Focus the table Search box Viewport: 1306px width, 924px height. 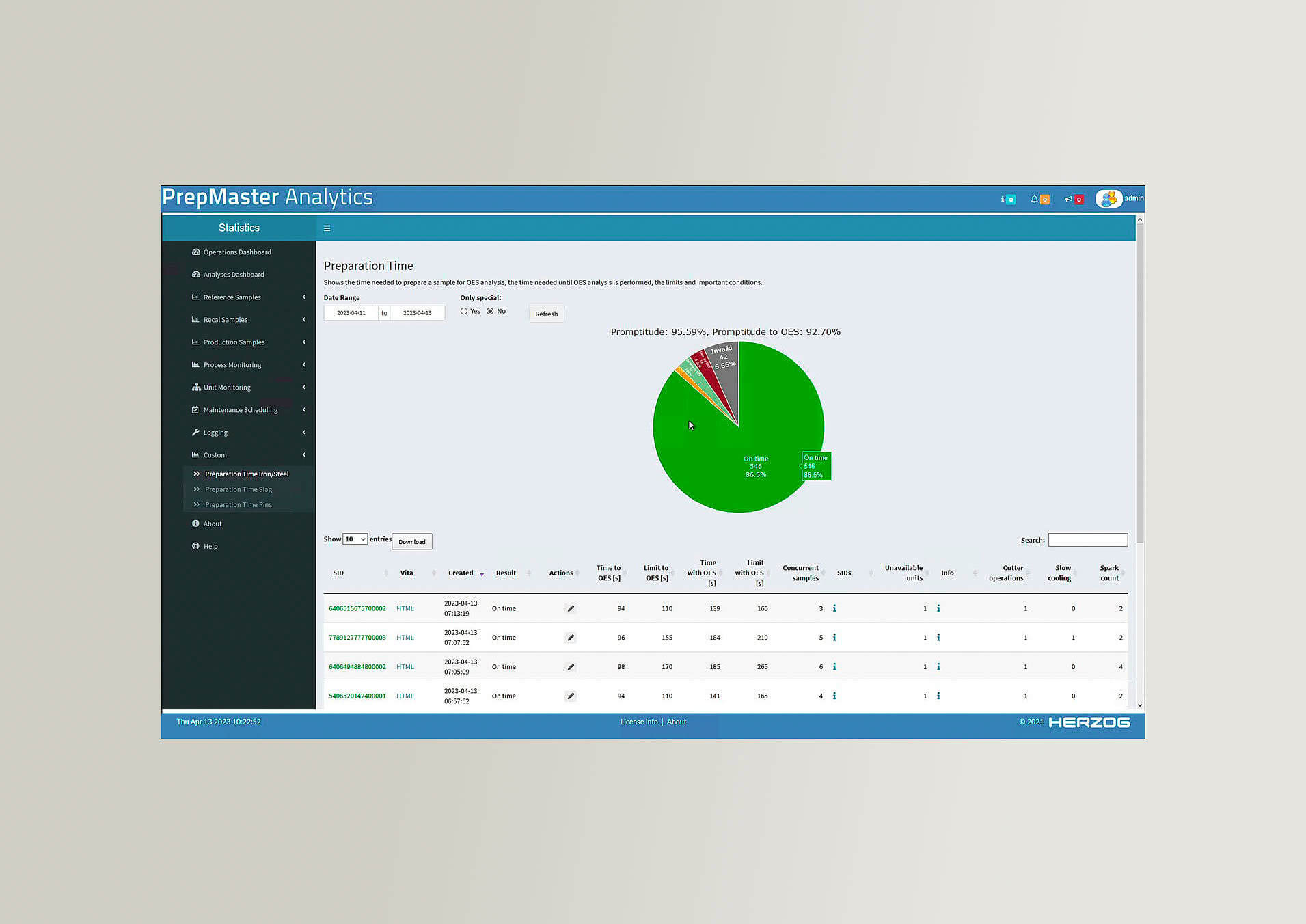click(1088, 540)
